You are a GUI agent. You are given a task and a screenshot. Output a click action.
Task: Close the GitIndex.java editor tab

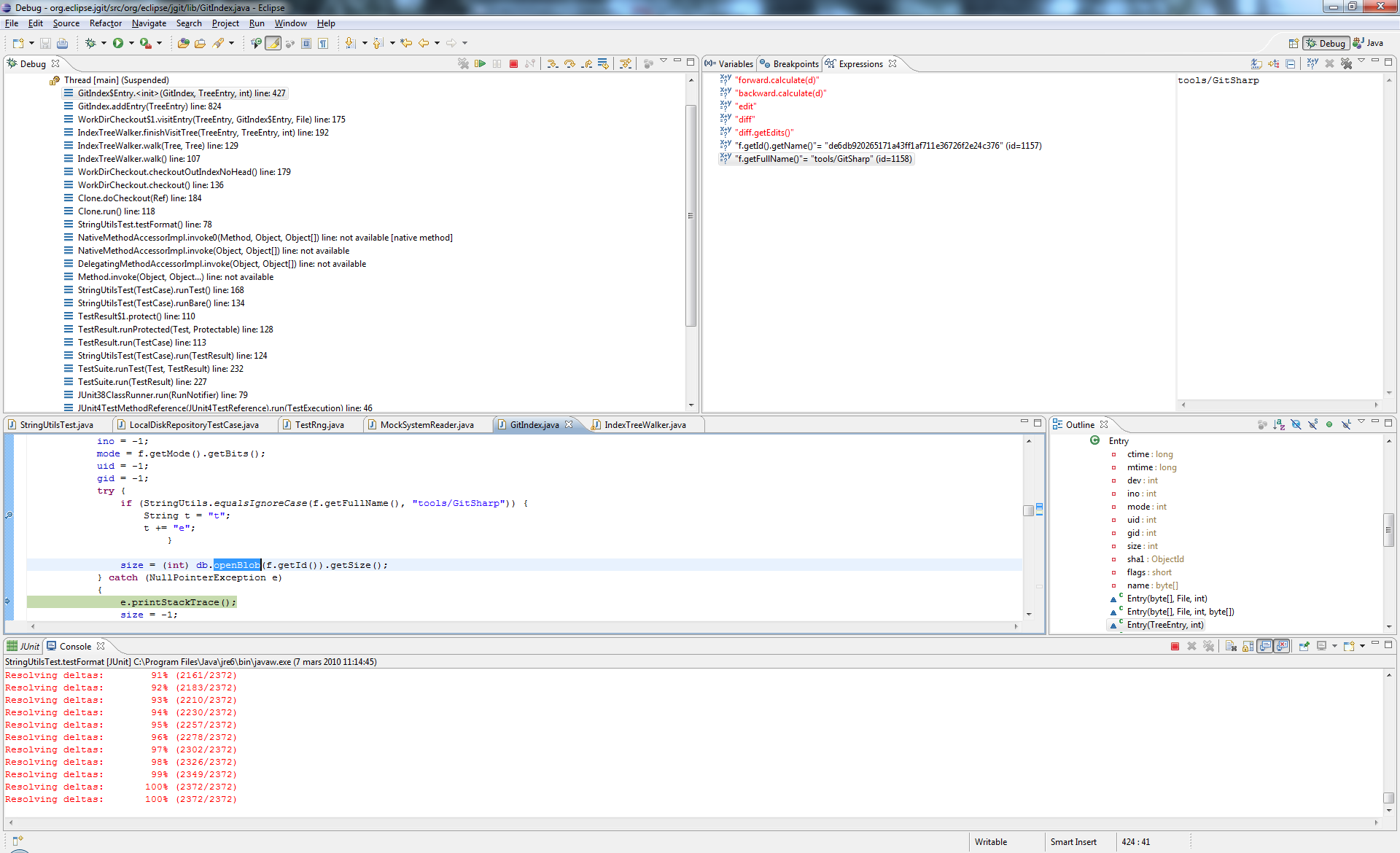(x=569, y=424)
